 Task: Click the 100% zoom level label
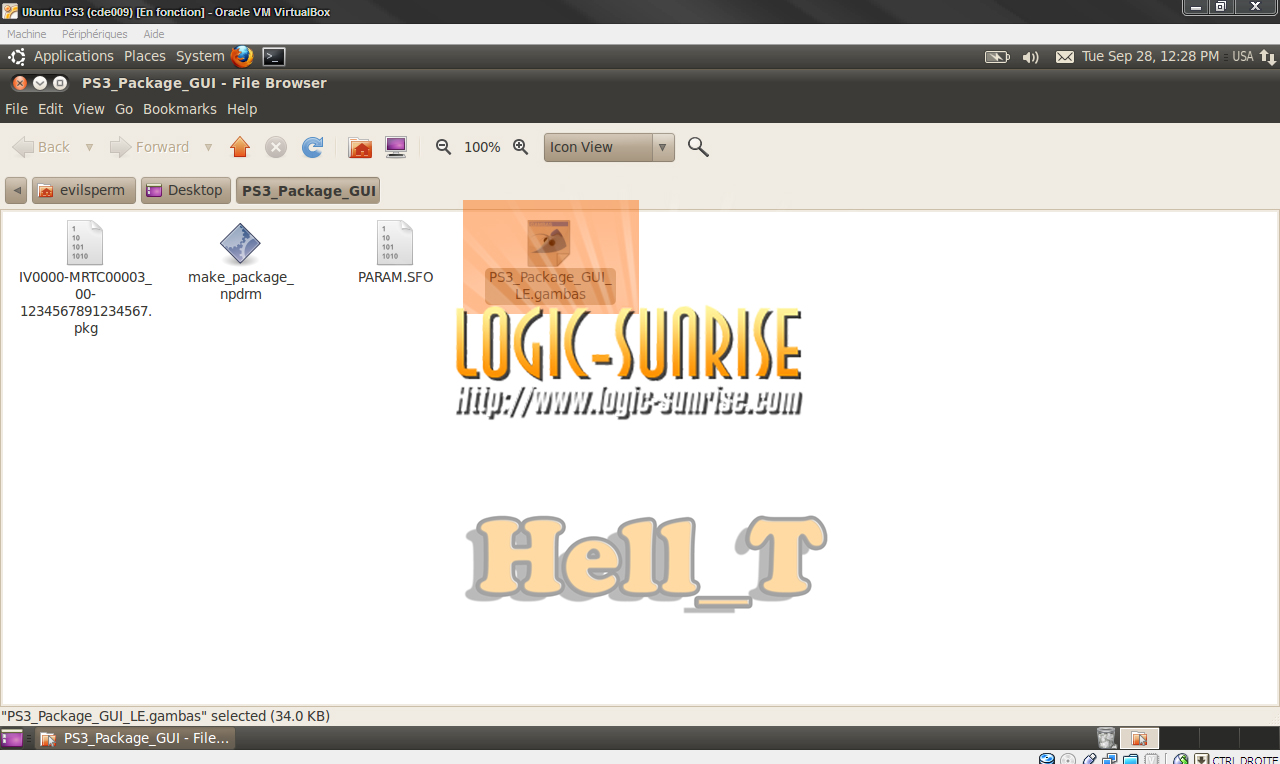(x=482, y=147)
